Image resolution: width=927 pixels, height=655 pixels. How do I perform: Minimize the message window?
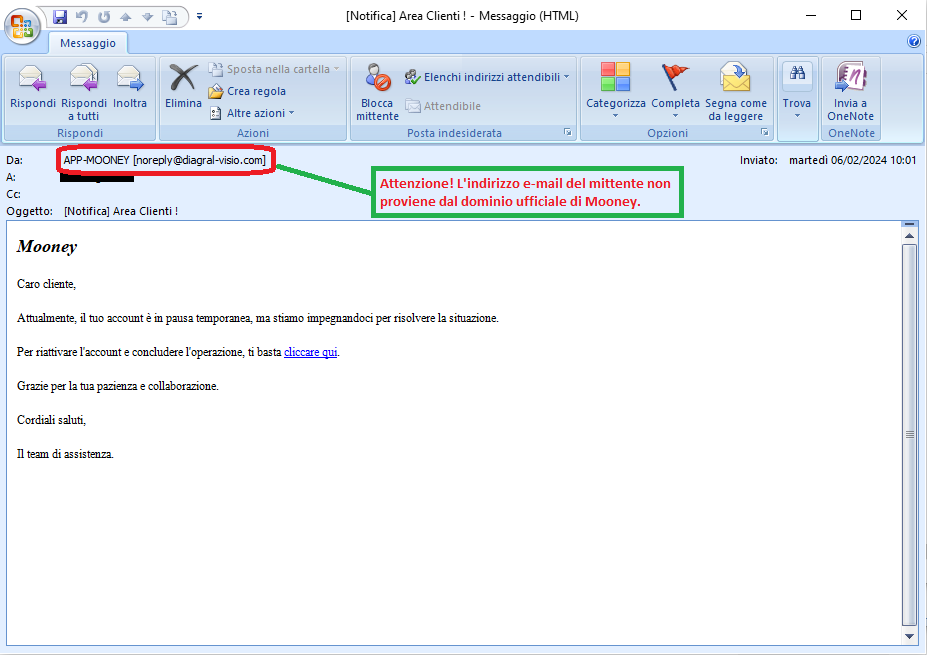811,15
